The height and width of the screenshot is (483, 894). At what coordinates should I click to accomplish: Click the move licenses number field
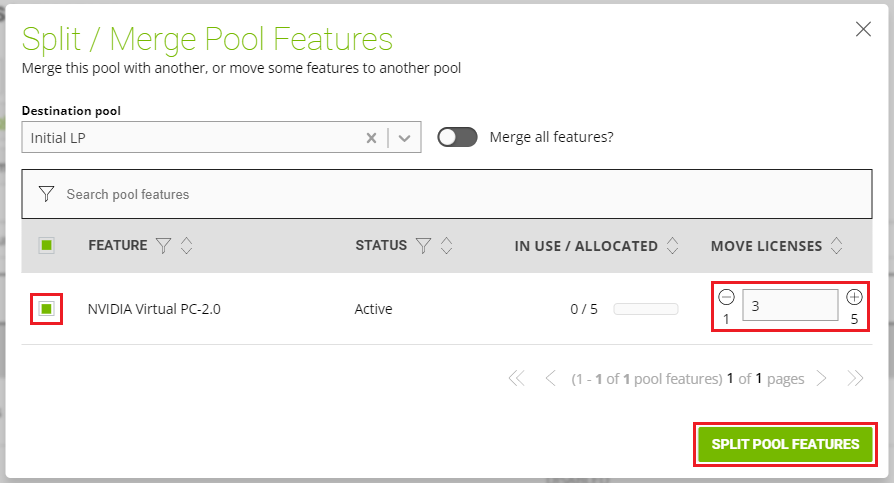click(x=790, y=306)
